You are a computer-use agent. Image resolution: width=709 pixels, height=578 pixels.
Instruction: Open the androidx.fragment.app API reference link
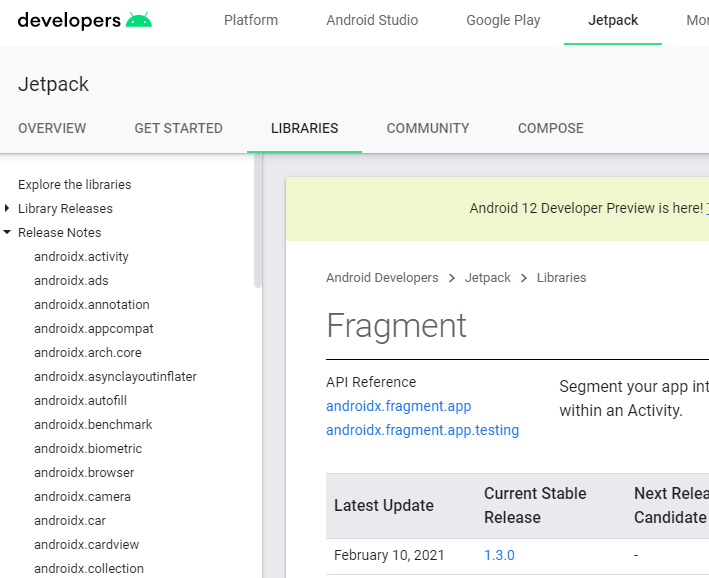pyautogui.click(x=398, y=406)
